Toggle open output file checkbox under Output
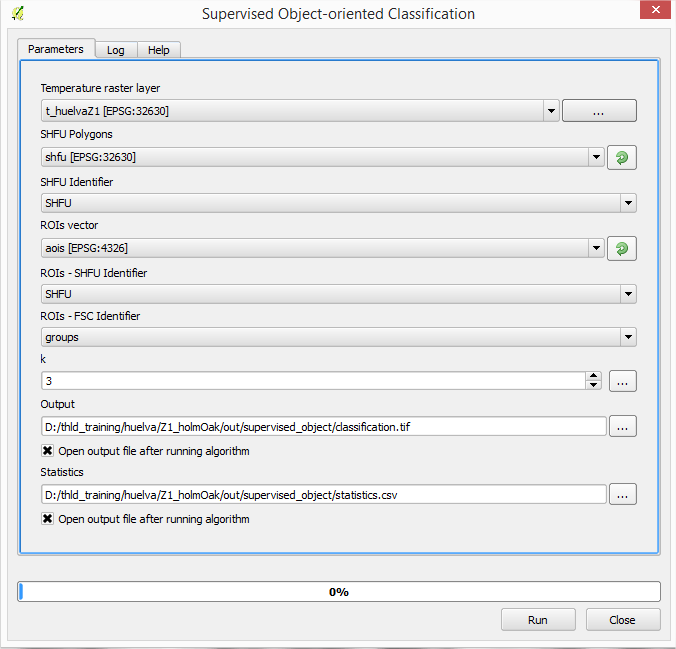The height and width of the screenshot is (649, 676). click(x=47, y=451)
